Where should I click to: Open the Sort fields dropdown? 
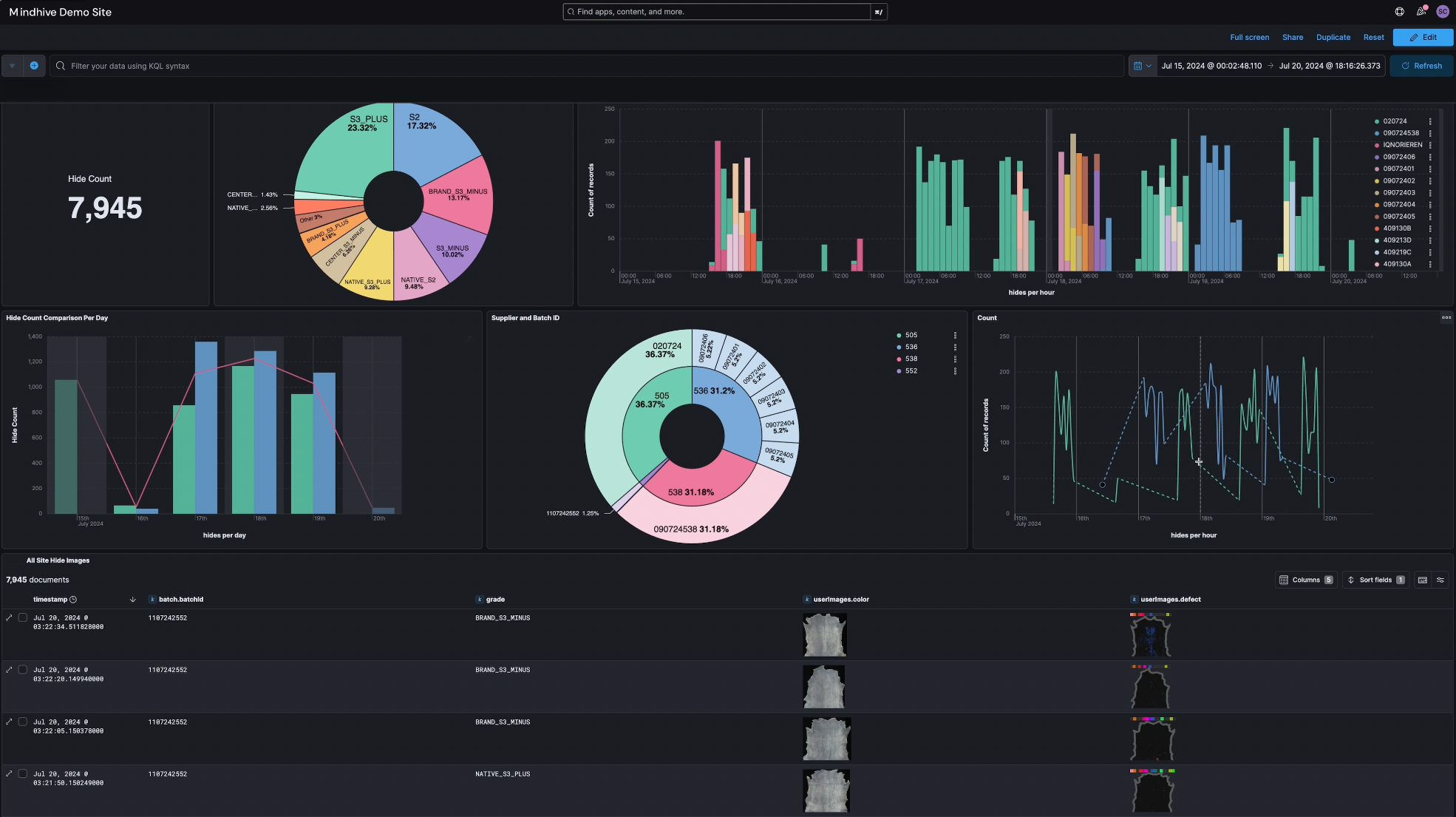click(x=1375, y=580)
